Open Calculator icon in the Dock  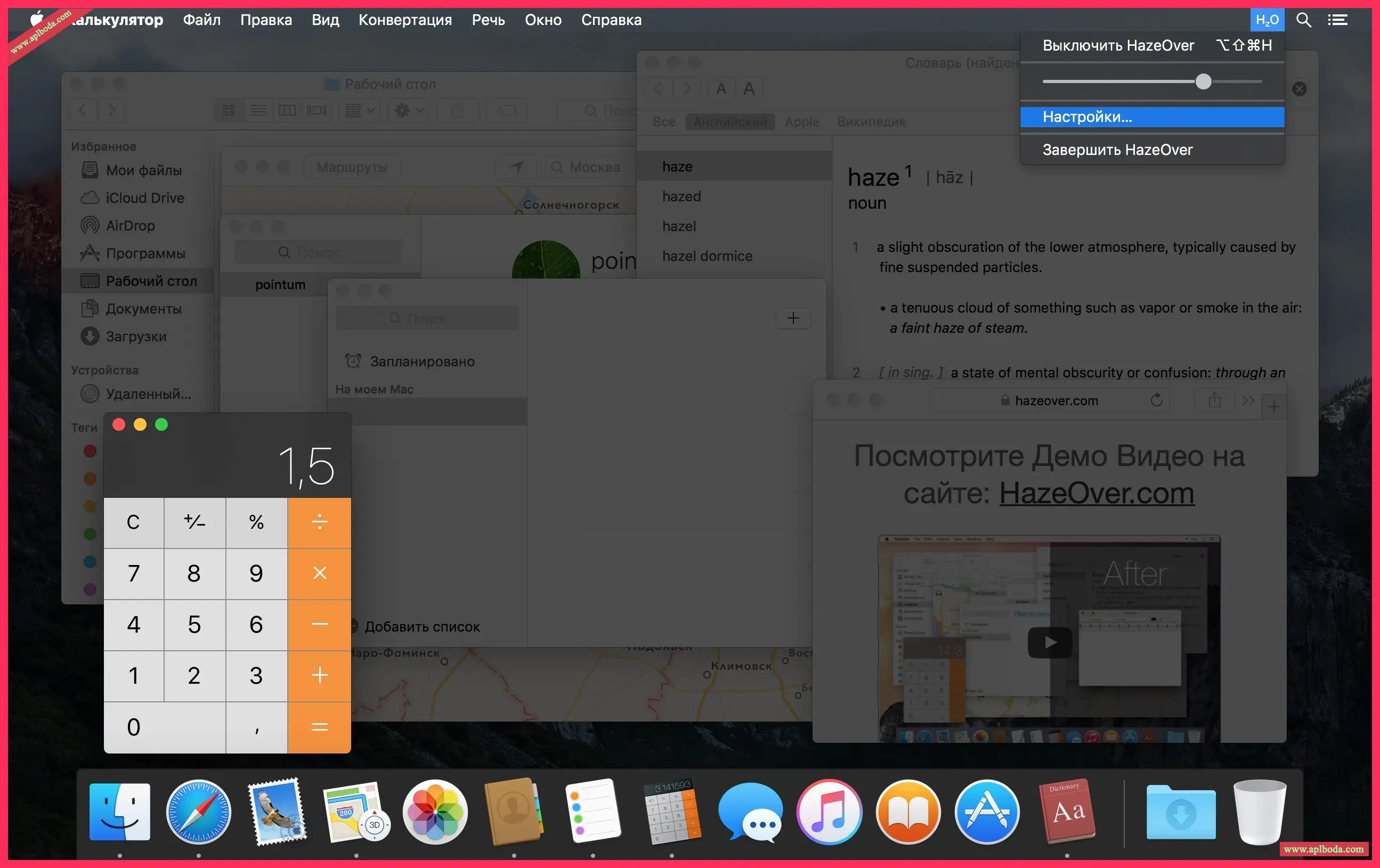(x=672, y=812)
